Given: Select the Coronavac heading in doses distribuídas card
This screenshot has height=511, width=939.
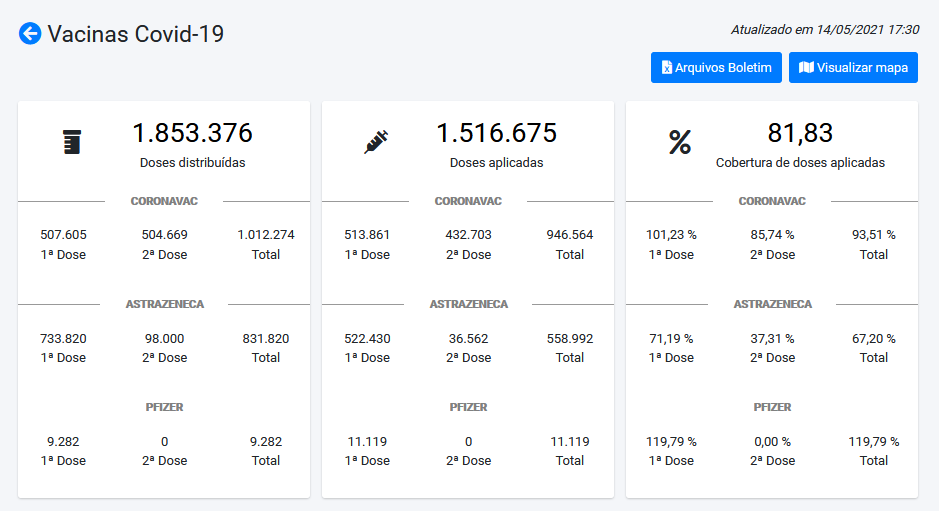Looking at the screenshot, I should pyautogui.click(x=164, y=201).
